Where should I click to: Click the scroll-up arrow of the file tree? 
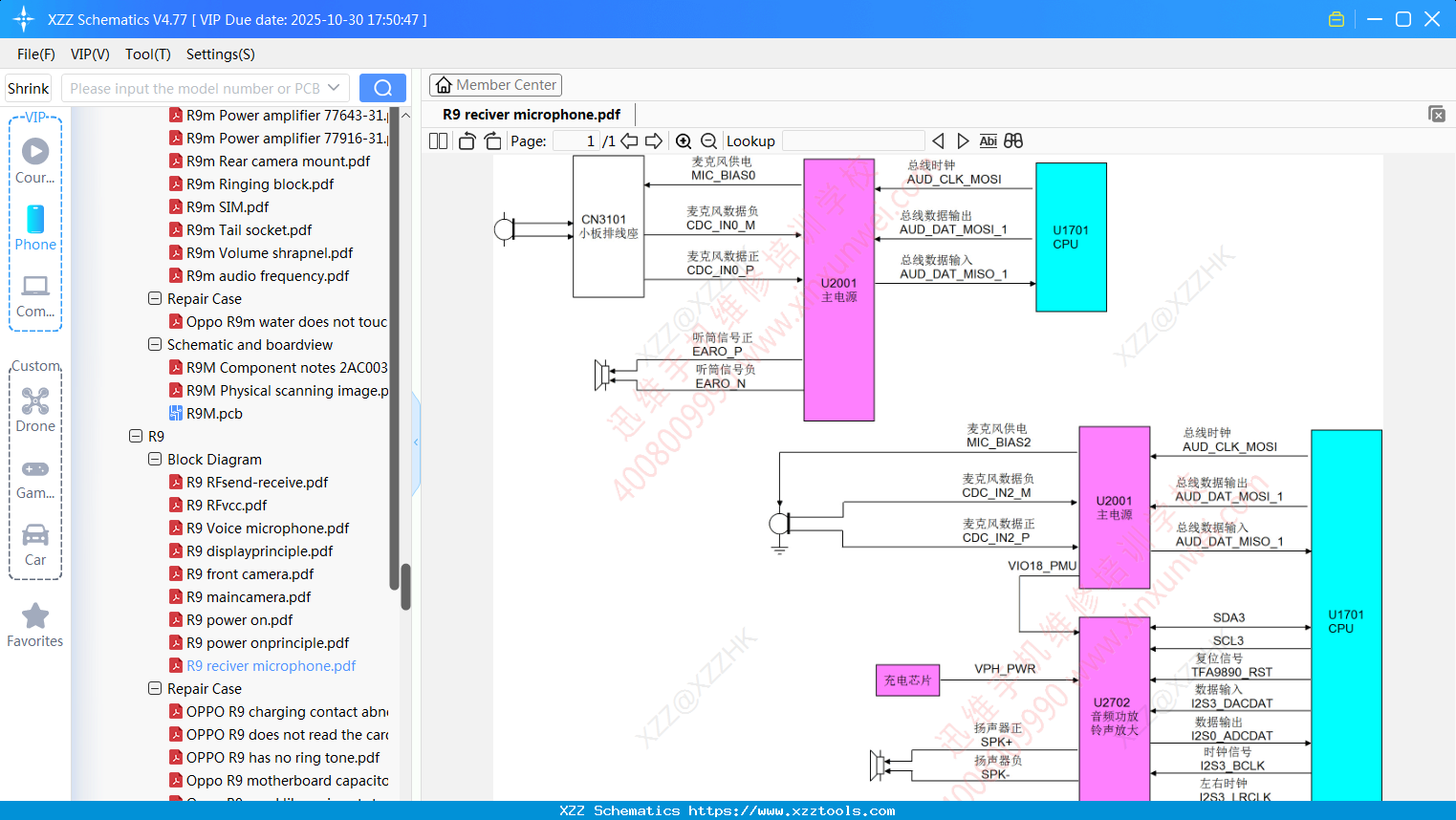405,116
